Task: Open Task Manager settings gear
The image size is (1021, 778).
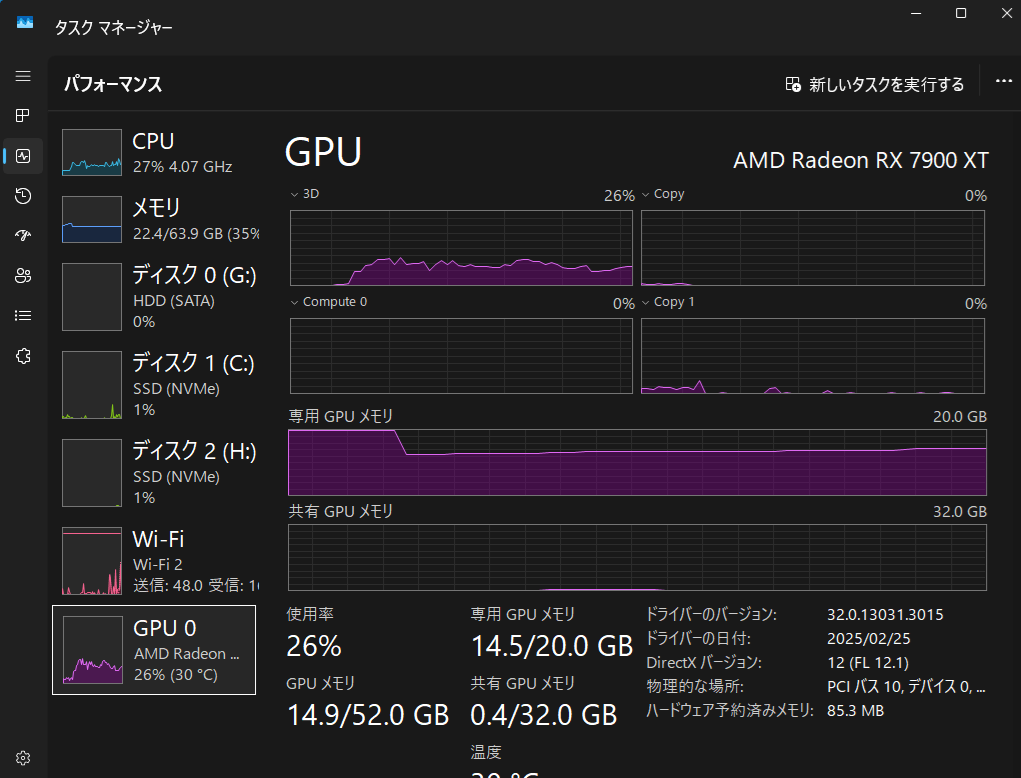Action: coord(23,757)
